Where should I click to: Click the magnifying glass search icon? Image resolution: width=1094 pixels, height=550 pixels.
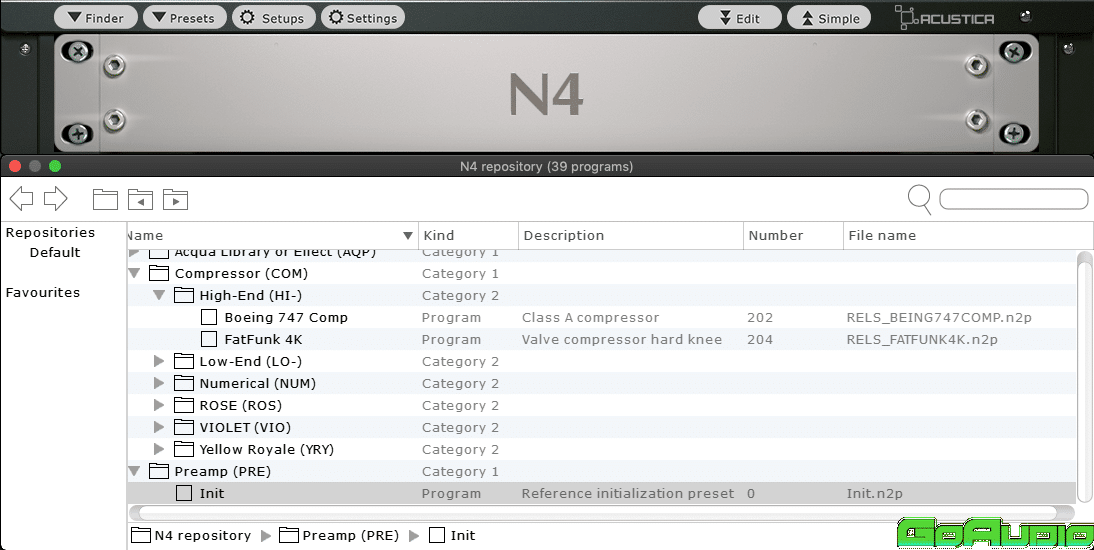920,200
